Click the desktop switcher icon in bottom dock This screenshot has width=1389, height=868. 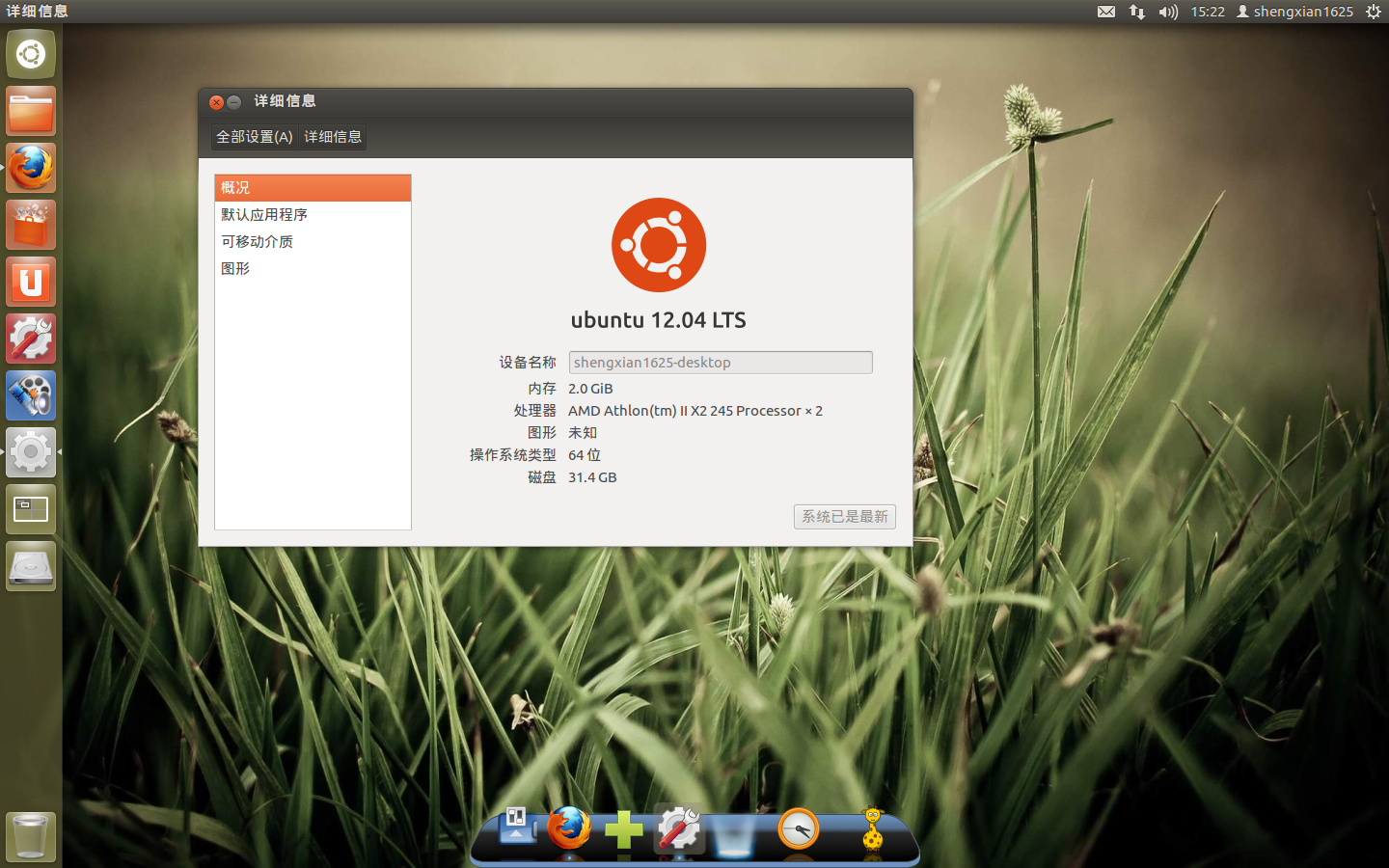pos(517,827)
